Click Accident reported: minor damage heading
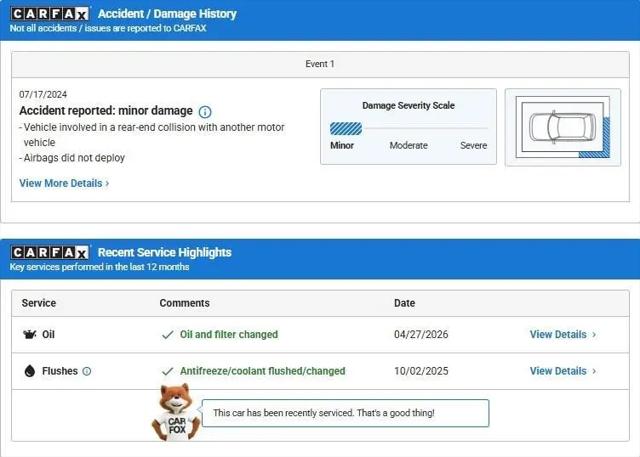Image resolution: width=640 pixels, height=457 pixels. pos(106,111)
